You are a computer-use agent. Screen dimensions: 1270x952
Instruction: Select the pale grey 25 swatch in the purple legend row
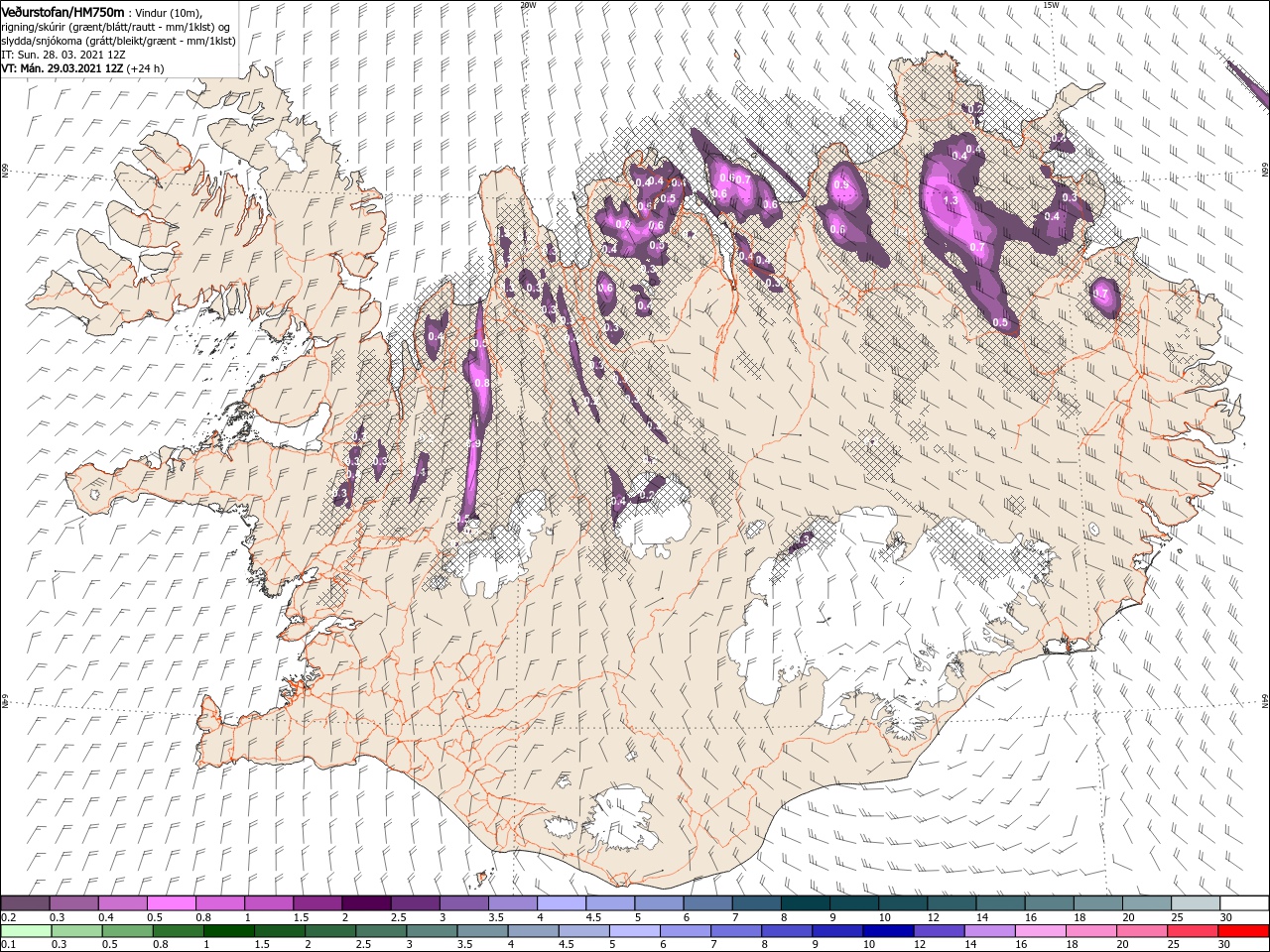point(1195,903)
